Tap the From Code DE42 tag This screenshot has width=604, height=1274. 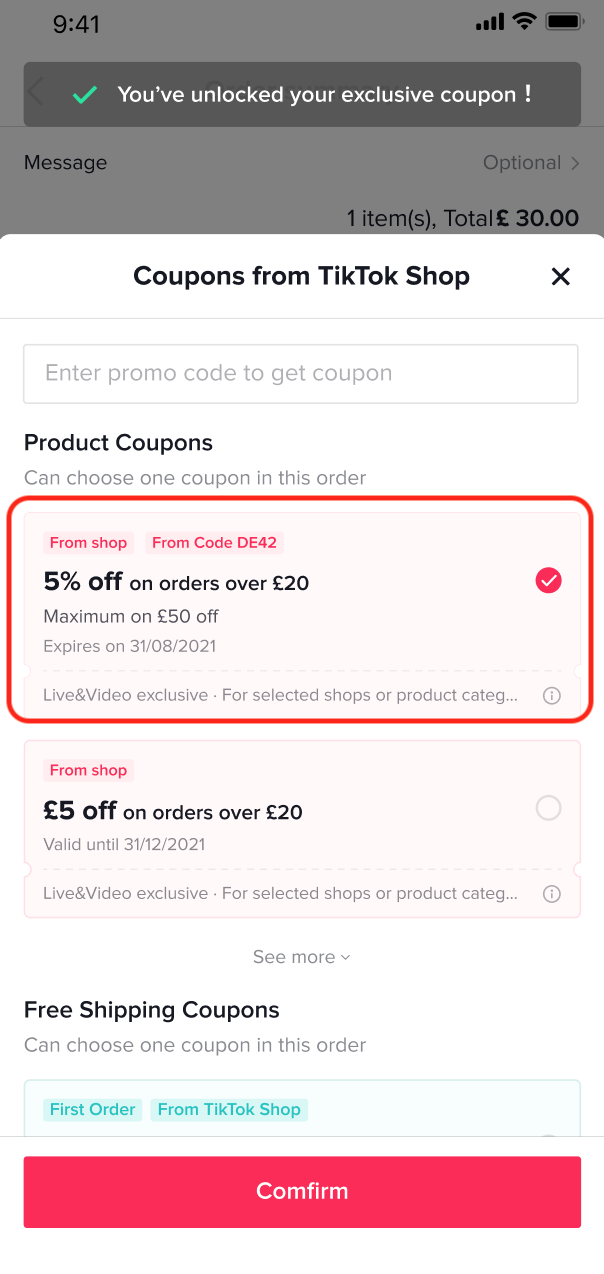coord(214,543)
